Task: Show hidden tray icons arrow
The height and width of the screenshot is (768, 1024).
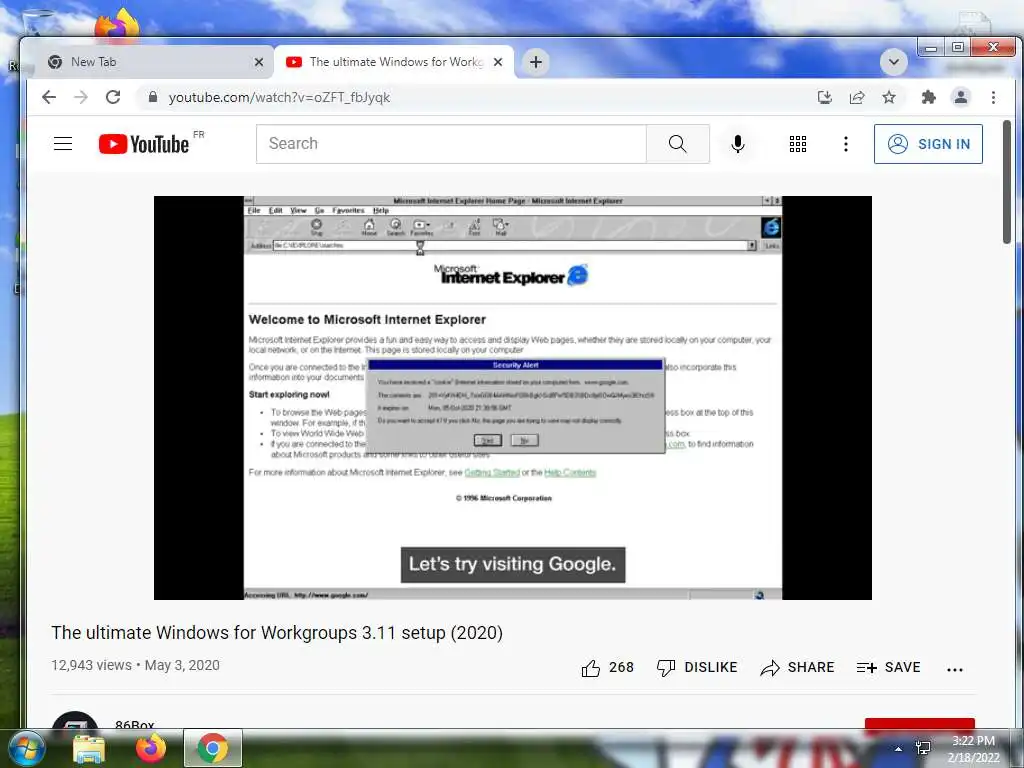Action: (x=899, y=748)
